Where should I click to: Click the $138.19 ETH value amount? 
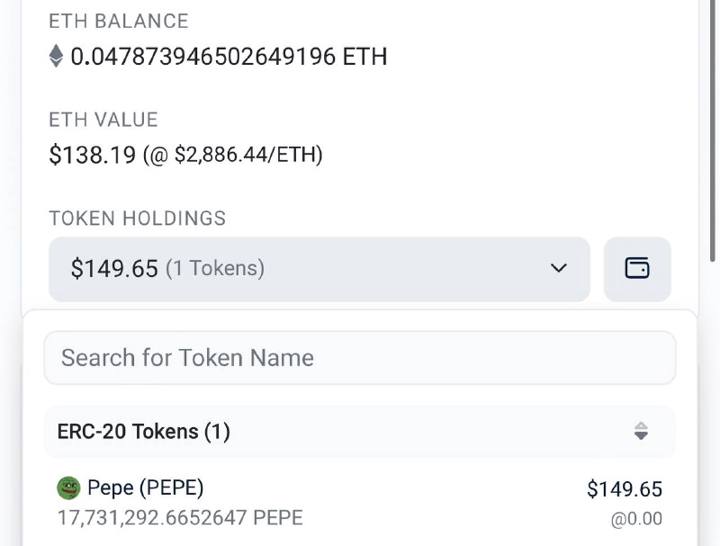pyautogui.click(x=92, y=155)
